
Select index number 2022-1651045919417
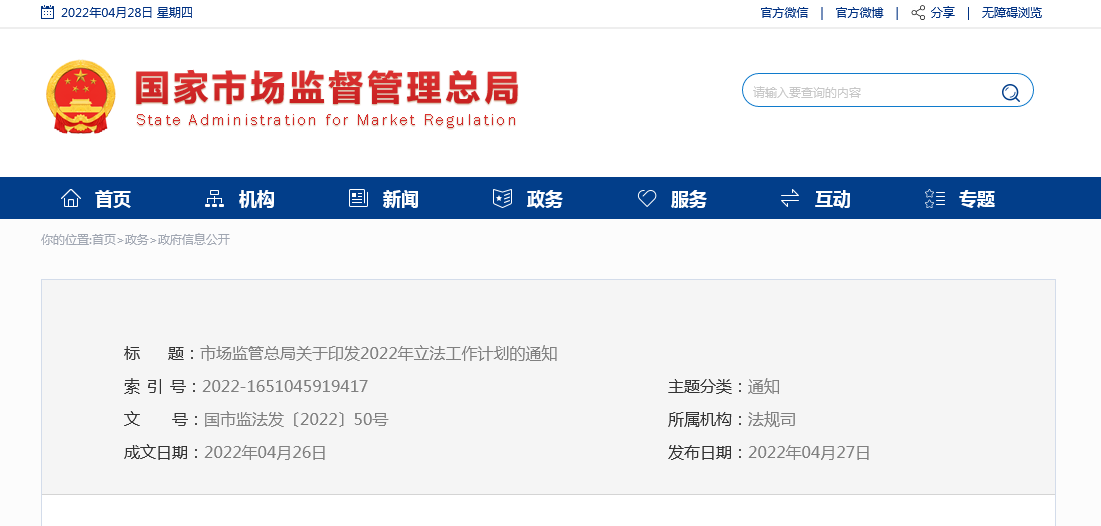point(285,386)
